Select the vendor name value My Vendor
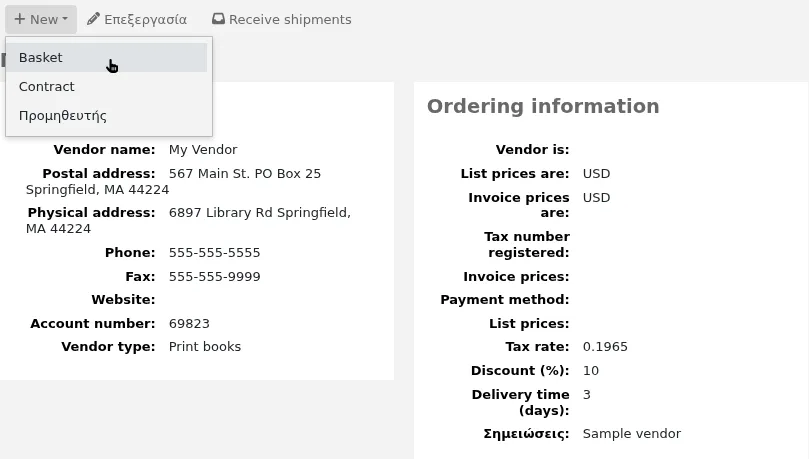Viewport: 809px width, 459px height. (203, 150)
